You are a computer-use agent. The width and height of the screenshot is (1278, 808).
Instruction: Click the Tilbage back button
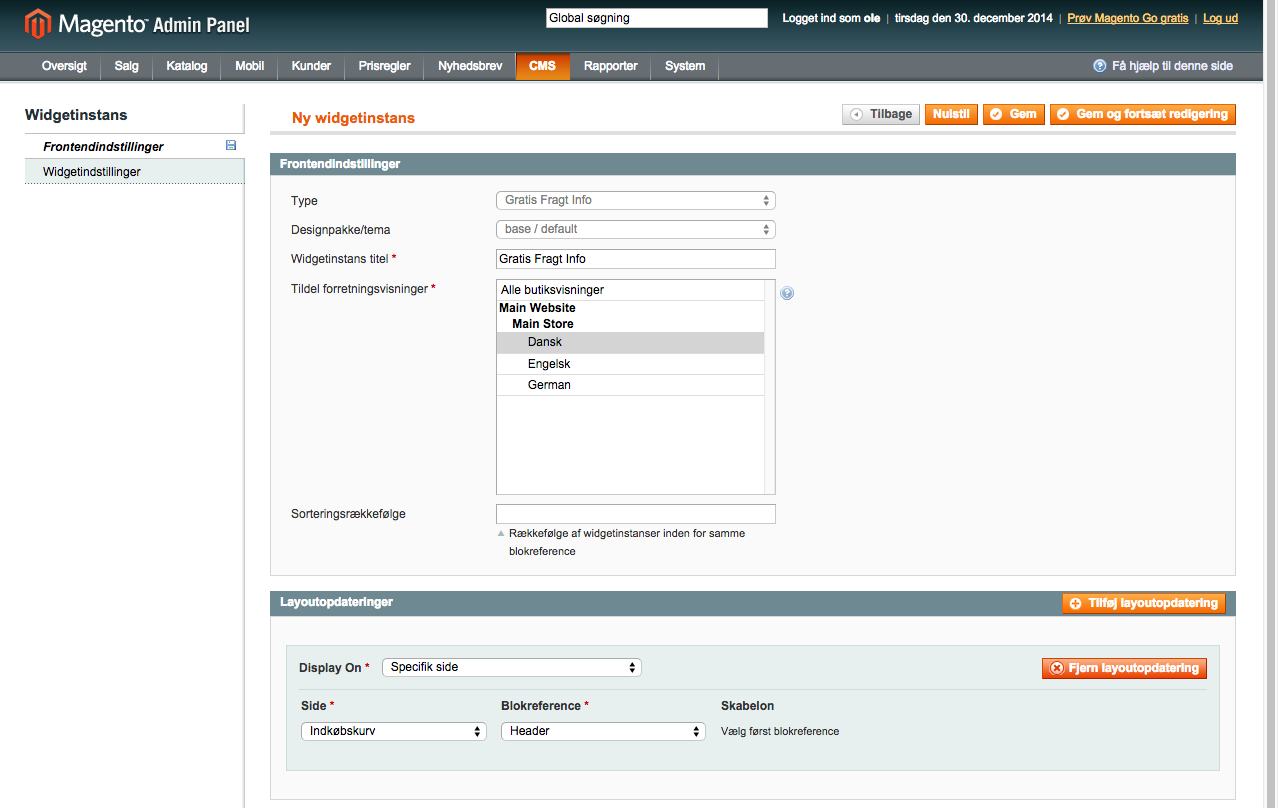(881, 114)
